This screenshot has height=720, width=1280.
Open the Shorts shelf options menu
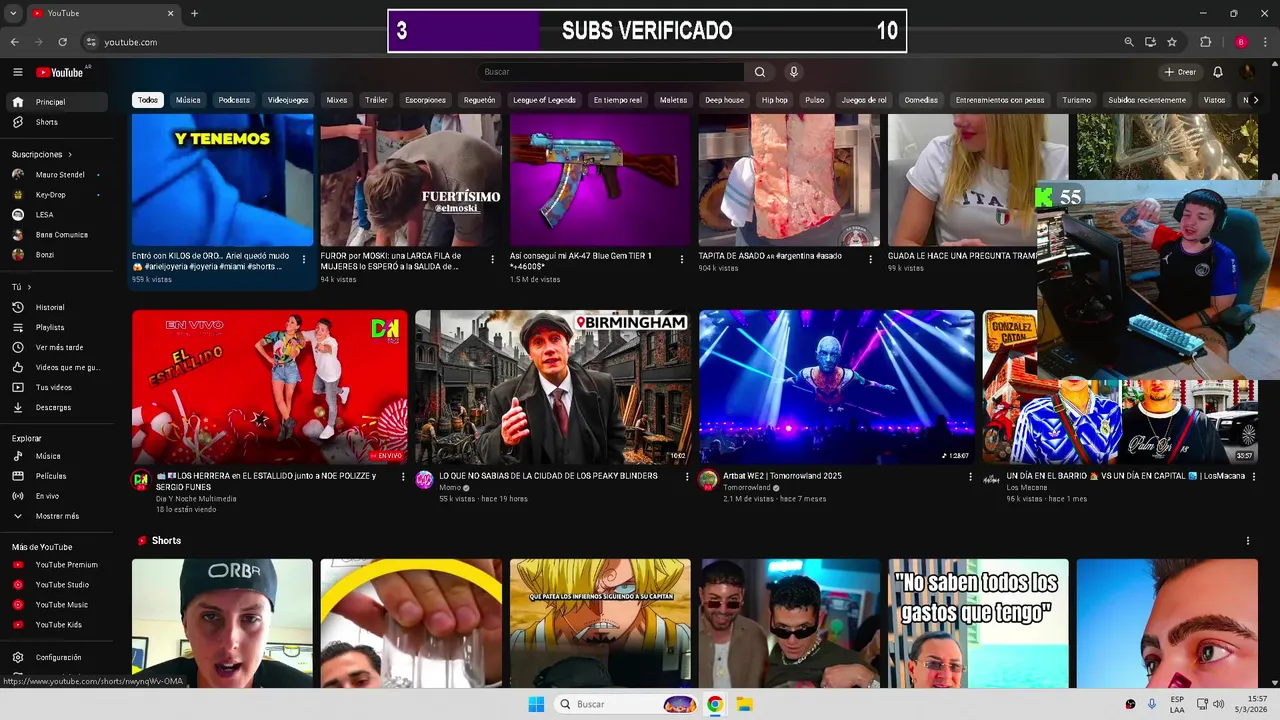(x=1247, y=541)
